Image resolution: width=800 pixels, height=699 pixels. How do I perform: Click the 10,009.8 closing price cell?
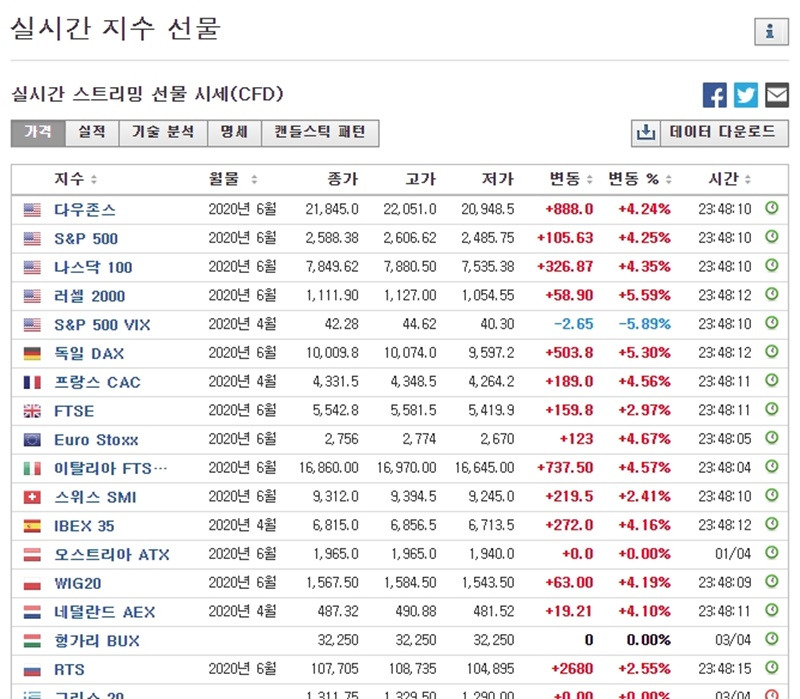point(332,353)
